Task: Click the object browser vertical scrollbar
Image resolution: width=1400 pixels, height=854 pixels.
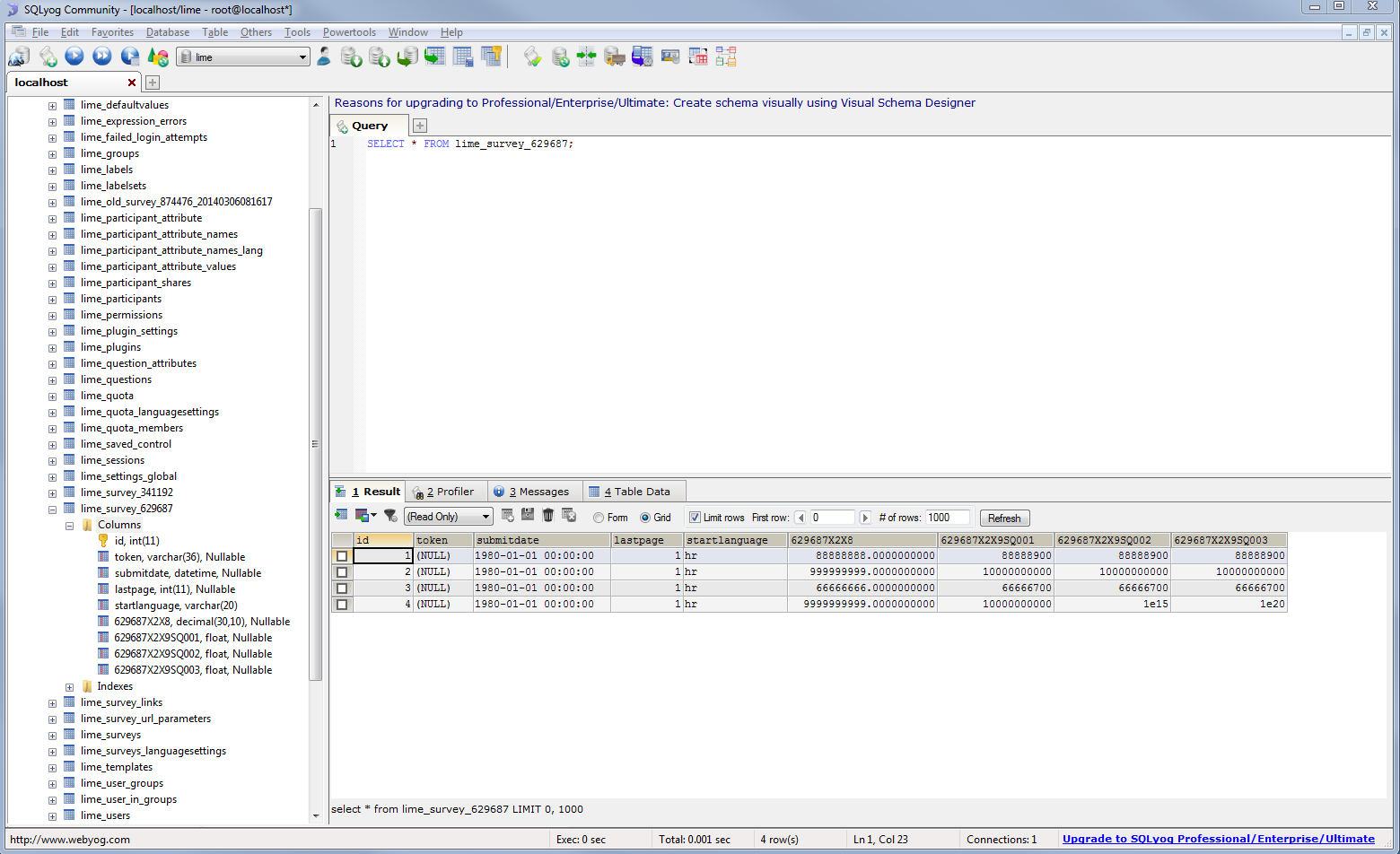Action: pos(315,444)
